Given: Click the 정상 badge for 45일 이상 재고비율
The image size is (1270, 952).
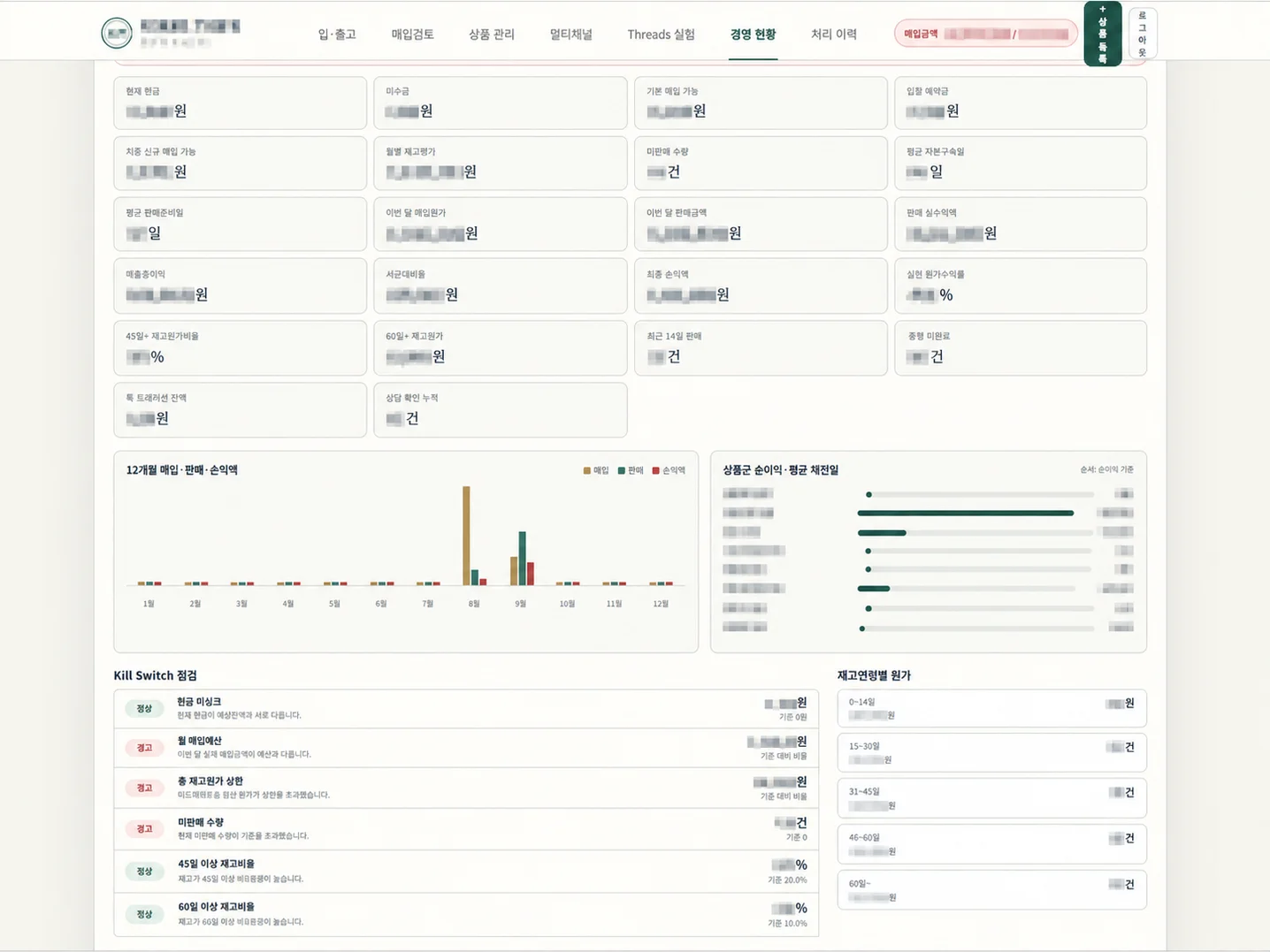Looking at the screenshot, I should tap(144, 872).
